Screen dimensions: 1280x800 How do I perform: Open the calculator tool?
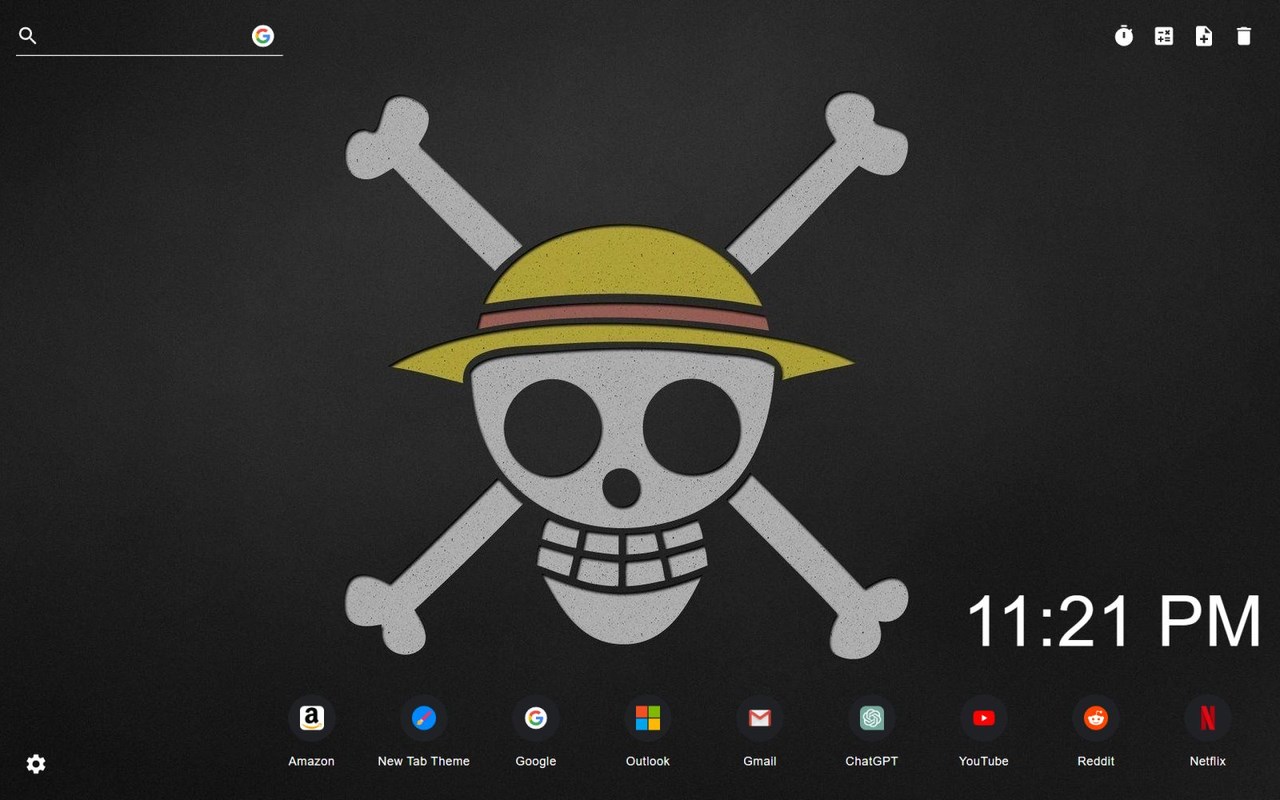[x=1164, y=36]
